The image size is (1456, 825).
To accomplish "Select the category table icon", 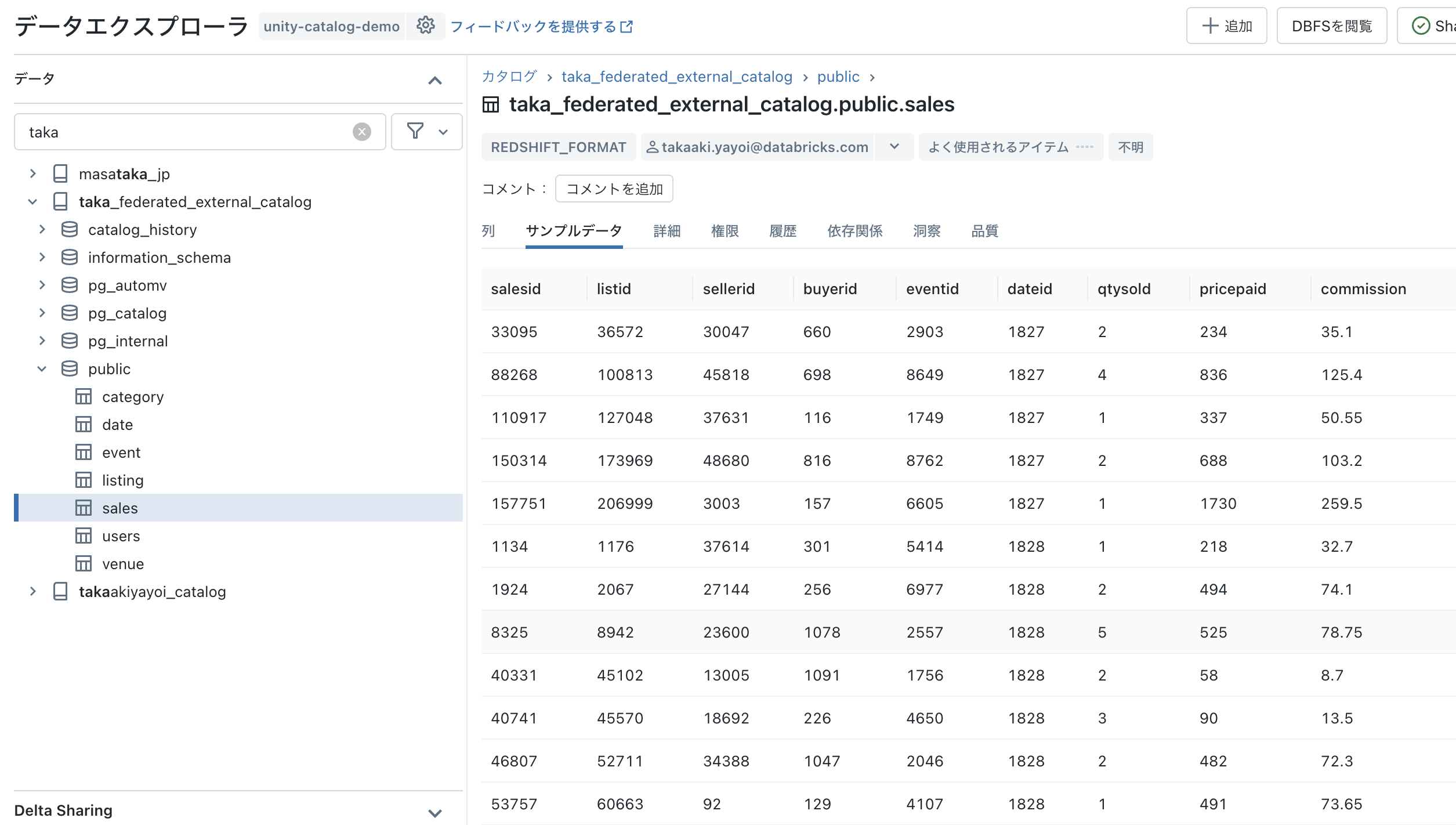I will coord(83,396).
